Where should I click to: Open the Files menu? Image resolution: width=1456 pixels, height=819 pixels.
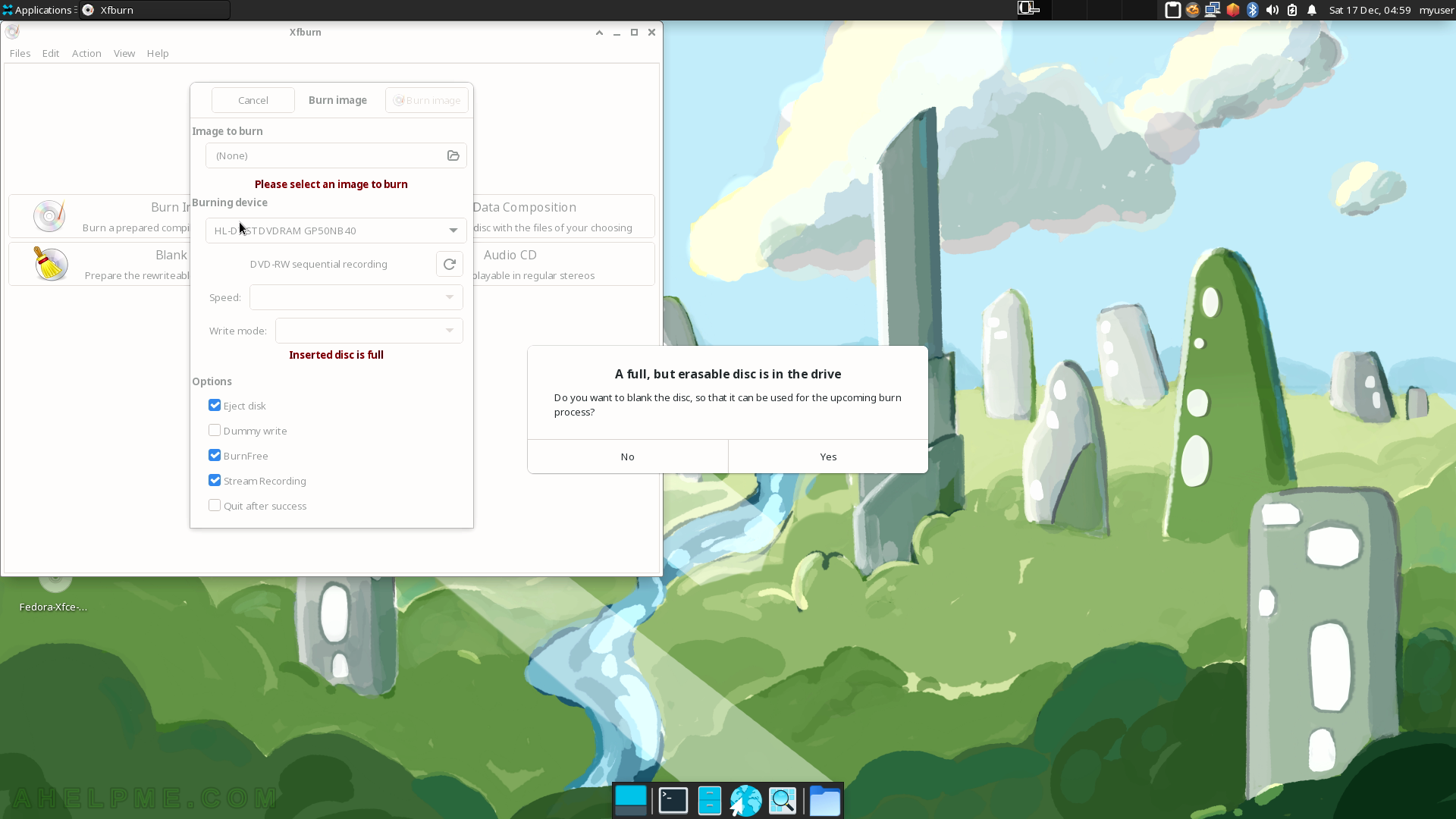tap(20, 53)
